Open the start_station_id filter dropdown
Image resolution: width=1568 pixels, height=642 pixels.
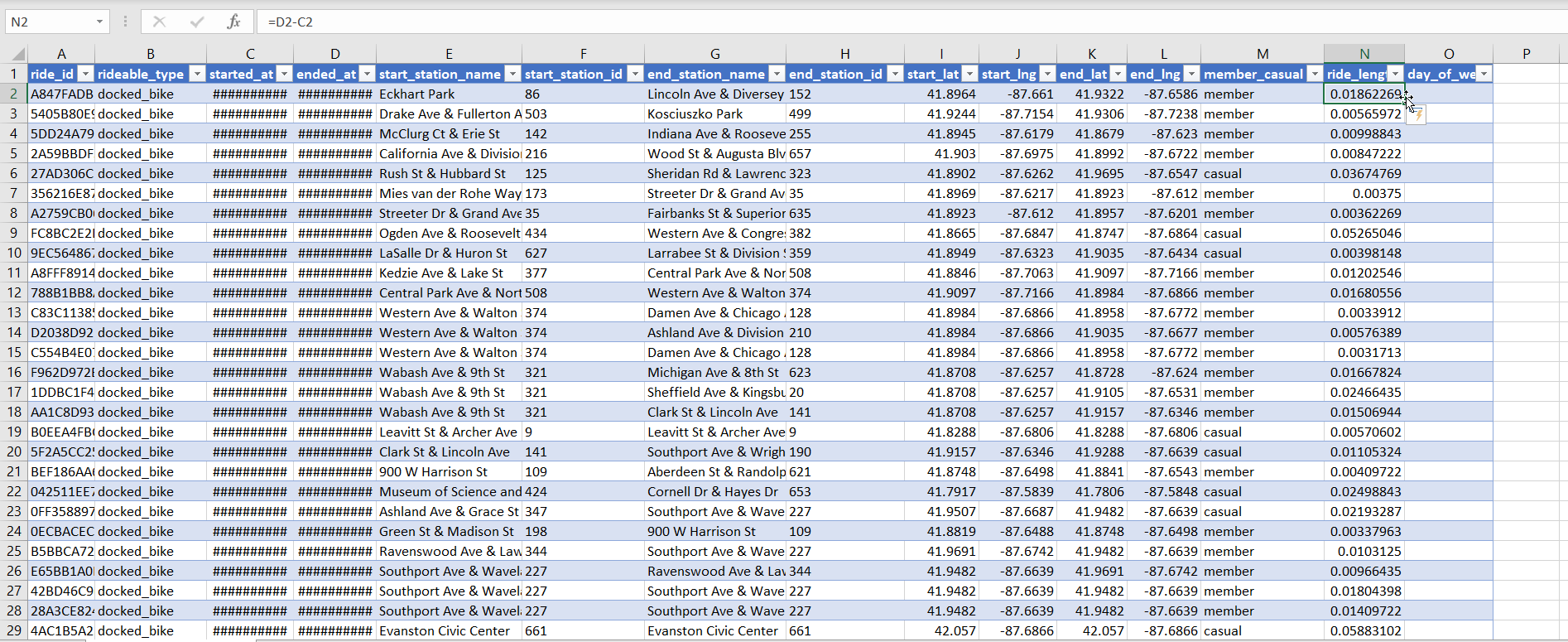point(635,74)
